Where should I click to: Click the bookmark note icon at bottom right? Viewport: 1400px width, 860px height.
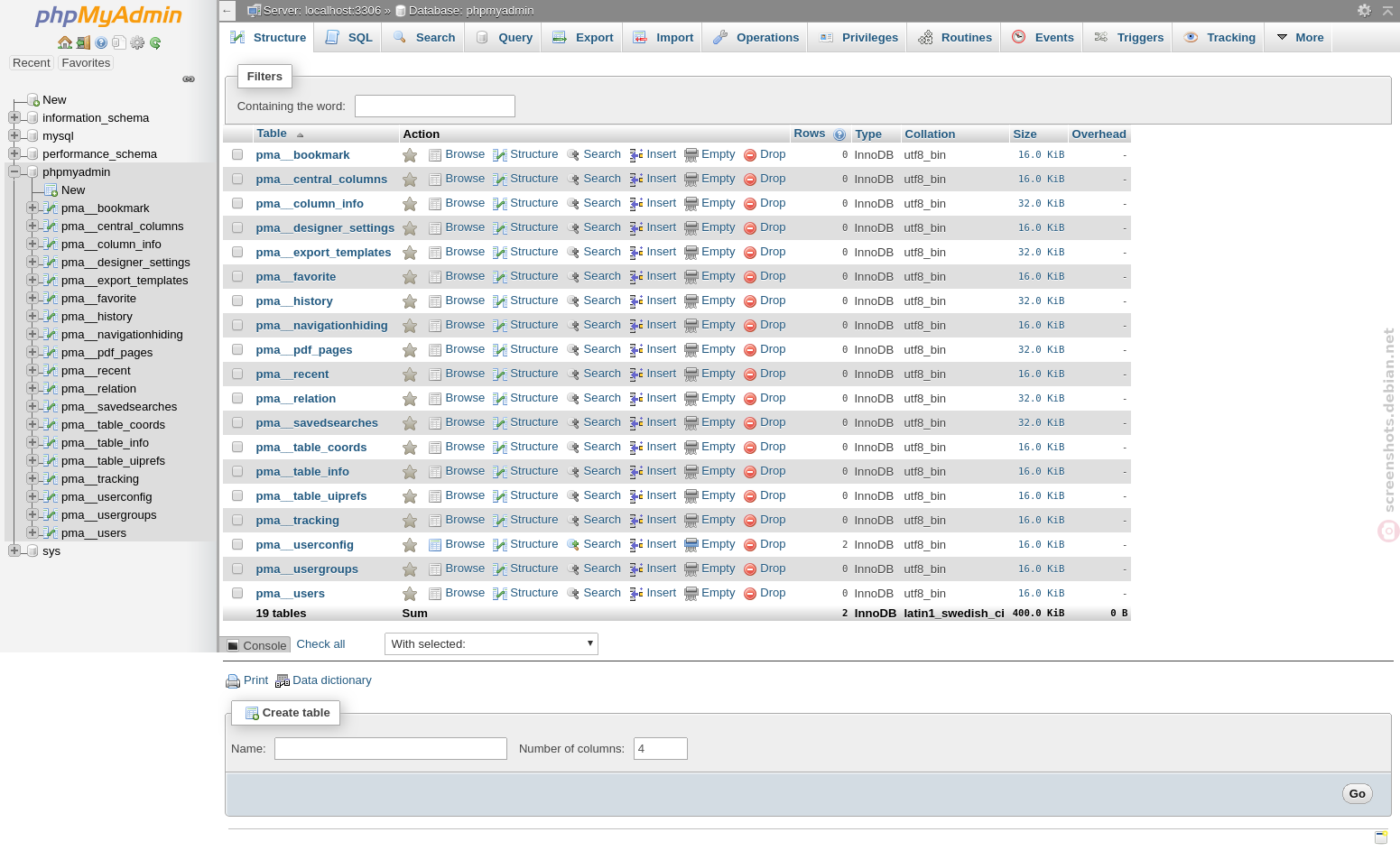1381,837
